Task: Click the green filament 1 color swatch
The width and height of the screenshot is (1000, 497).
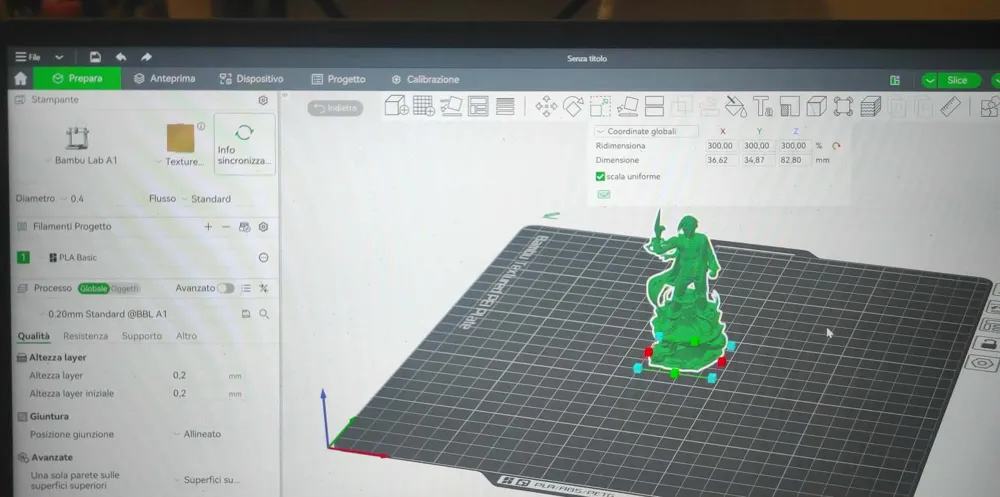Action: [x=23, y=258]
